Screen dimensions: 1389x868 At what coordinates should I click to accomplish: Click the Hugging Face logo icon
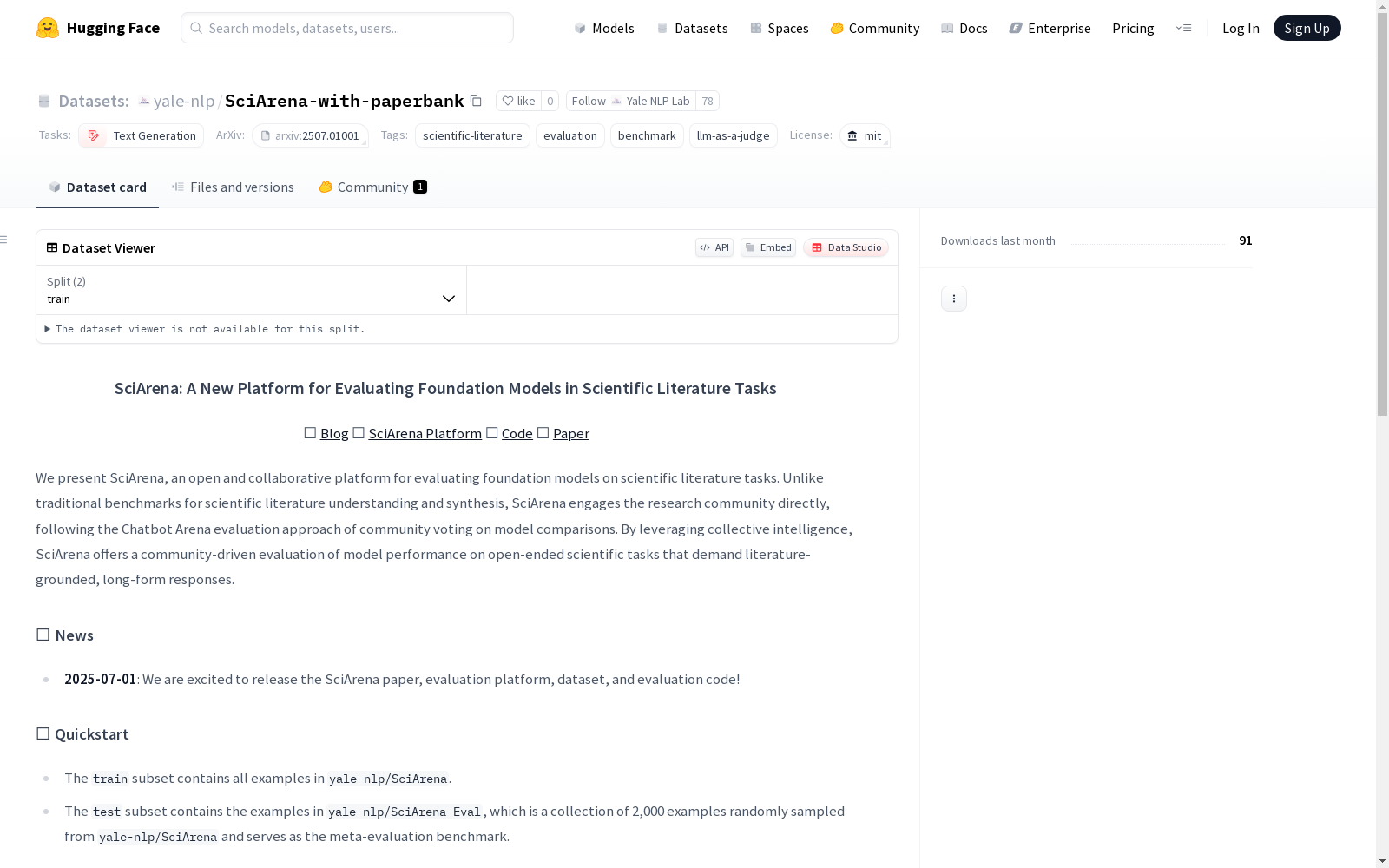coord(48,28)
